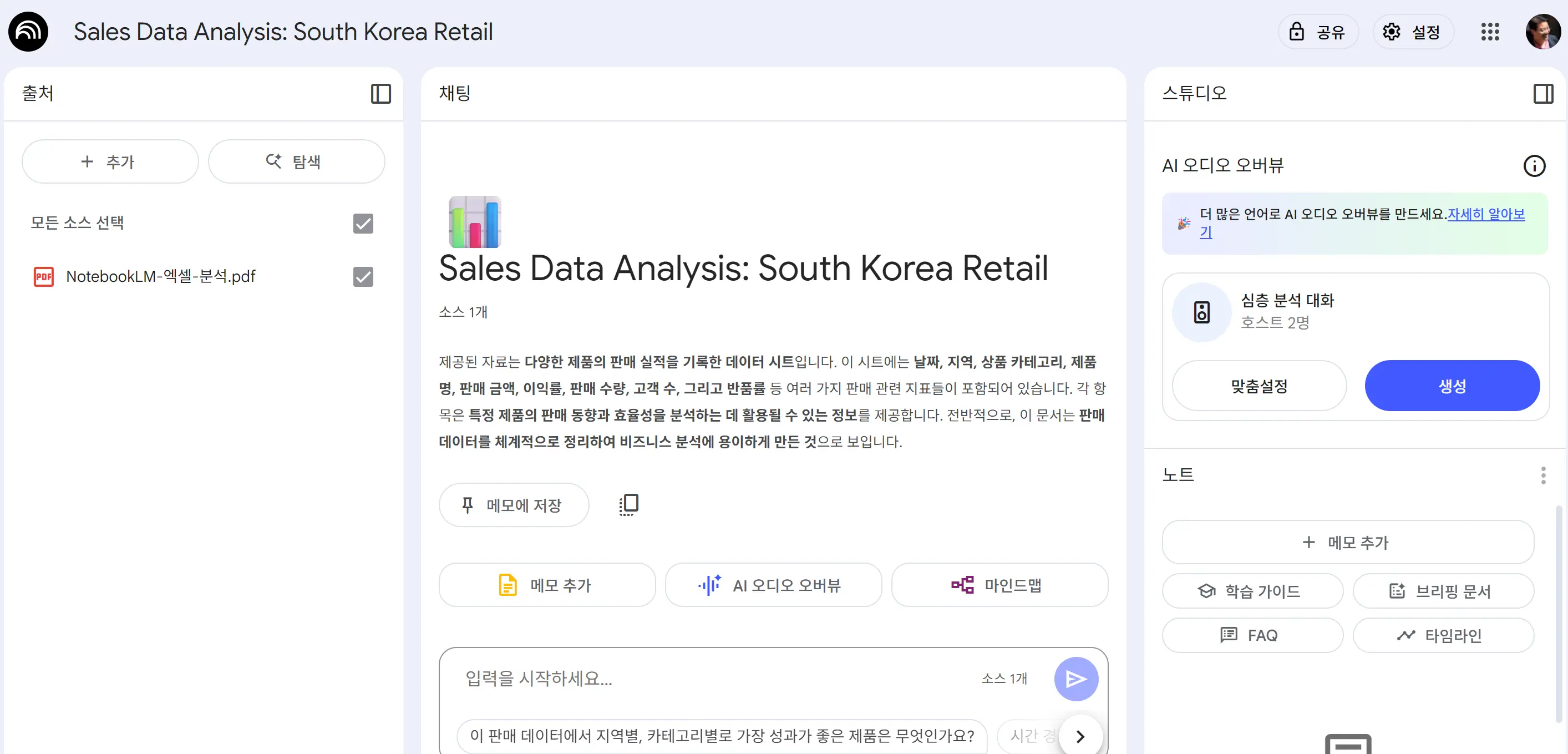
Task: Select the 마인드맵 mind map icon
Action: 962,585
